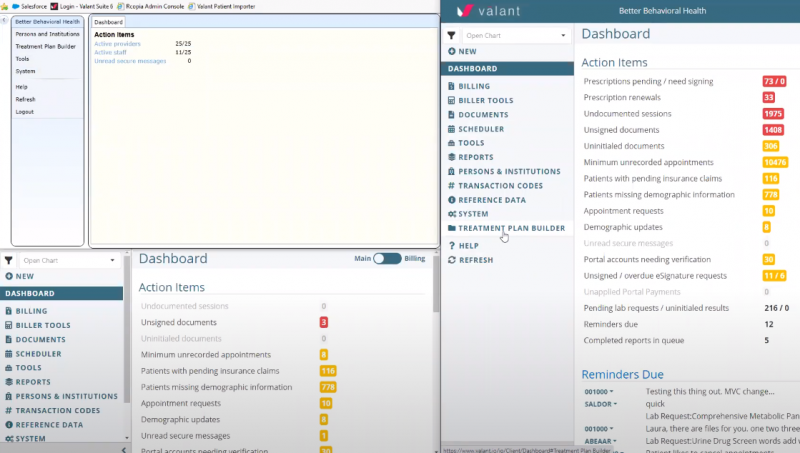Click the Treatment Plan Builder folder icon
Screen dimensions: 800x453
pyautogui.click(x=452, y=228)
